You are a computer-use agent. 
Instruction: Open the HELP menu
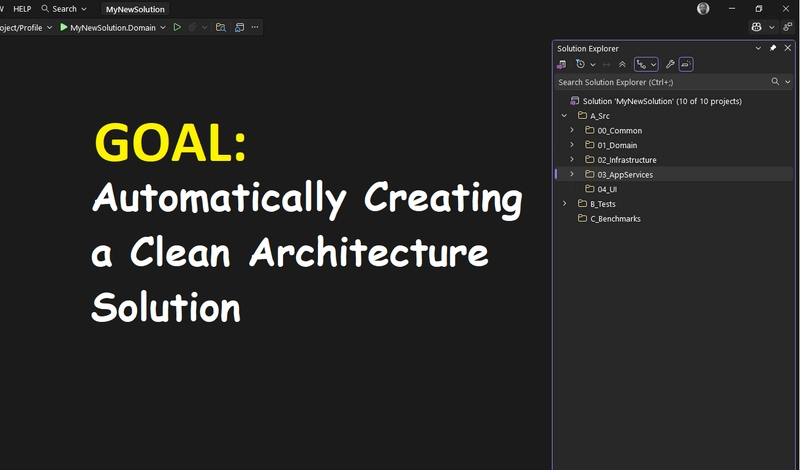(22, 9)
